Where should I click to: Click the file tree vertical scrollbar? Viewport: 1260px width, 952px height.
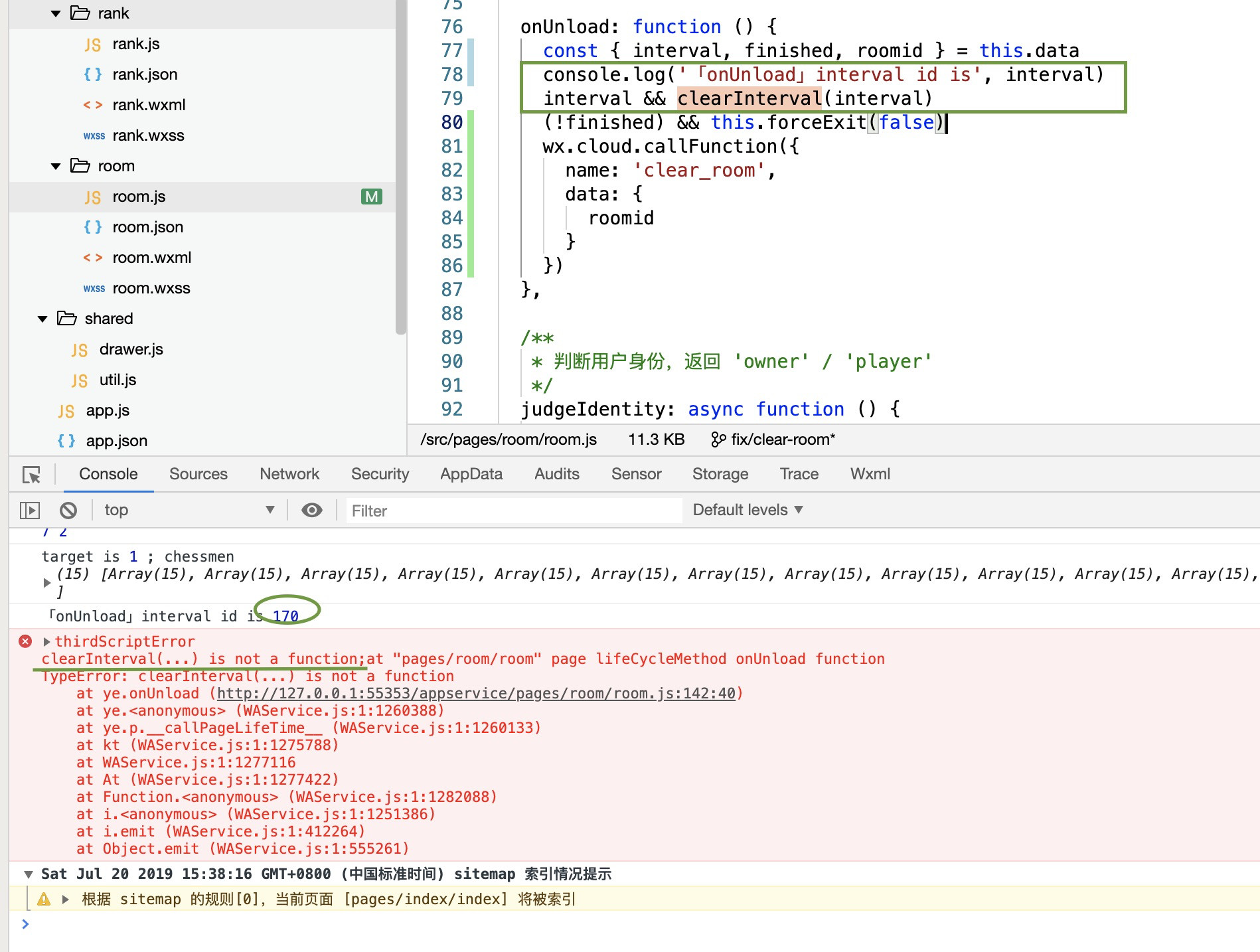(400, 166)
